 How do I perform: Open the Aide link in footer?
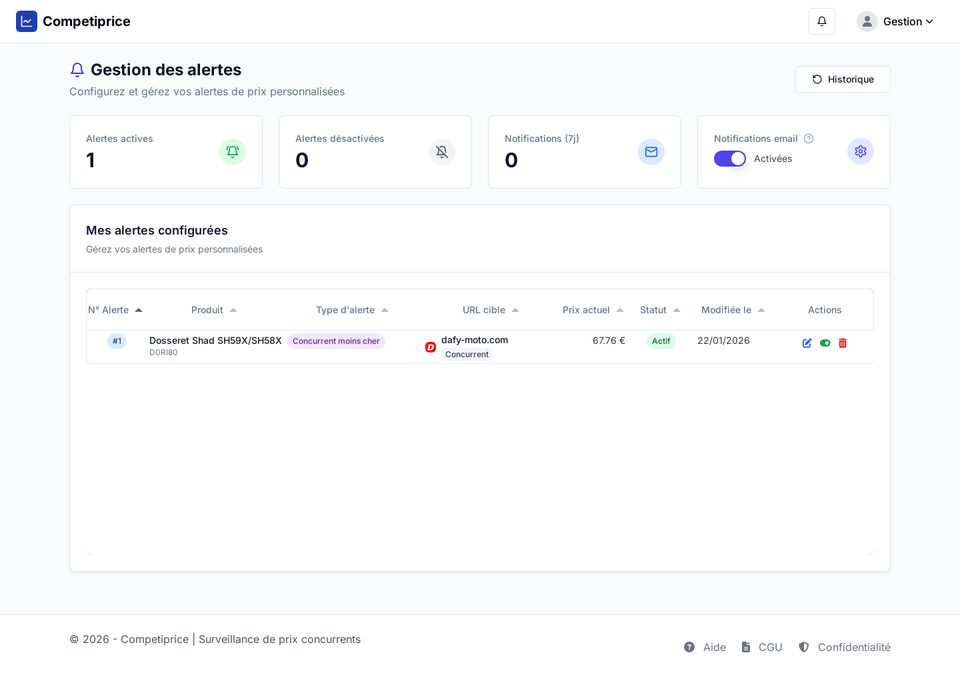tap(714, 646)
